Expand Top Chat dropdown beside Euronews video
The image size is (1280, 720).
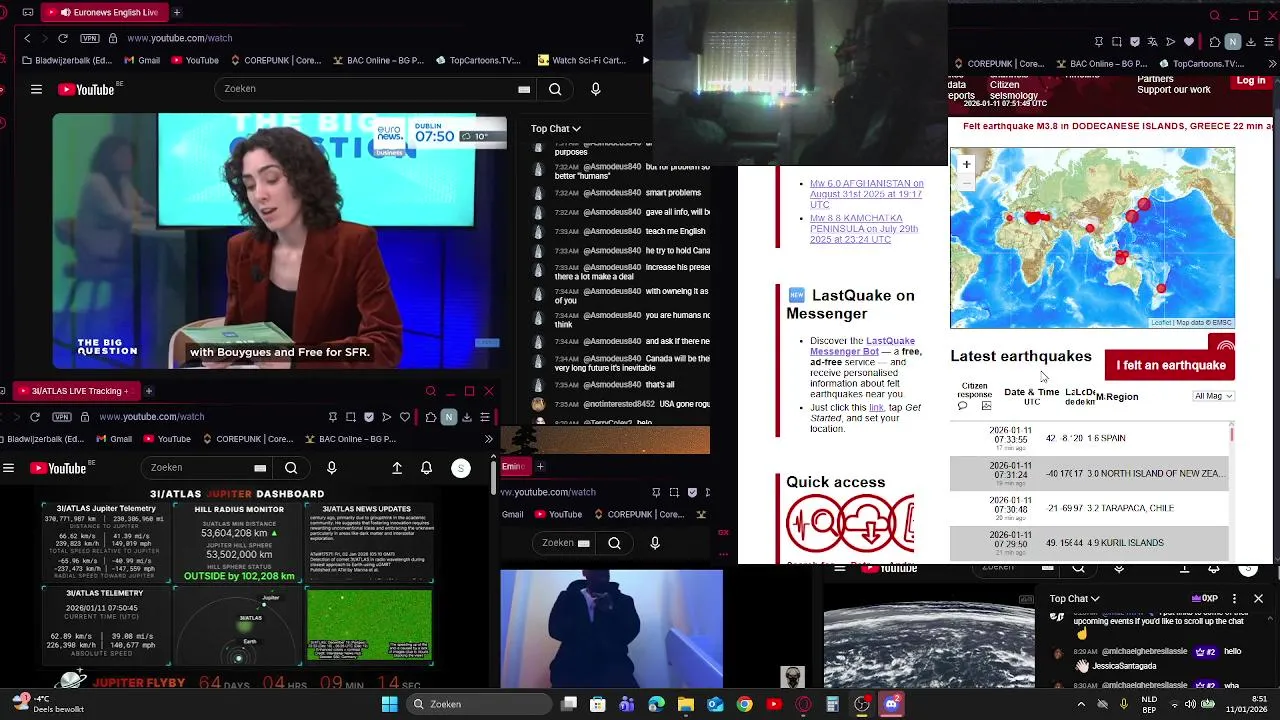point(556,128)
